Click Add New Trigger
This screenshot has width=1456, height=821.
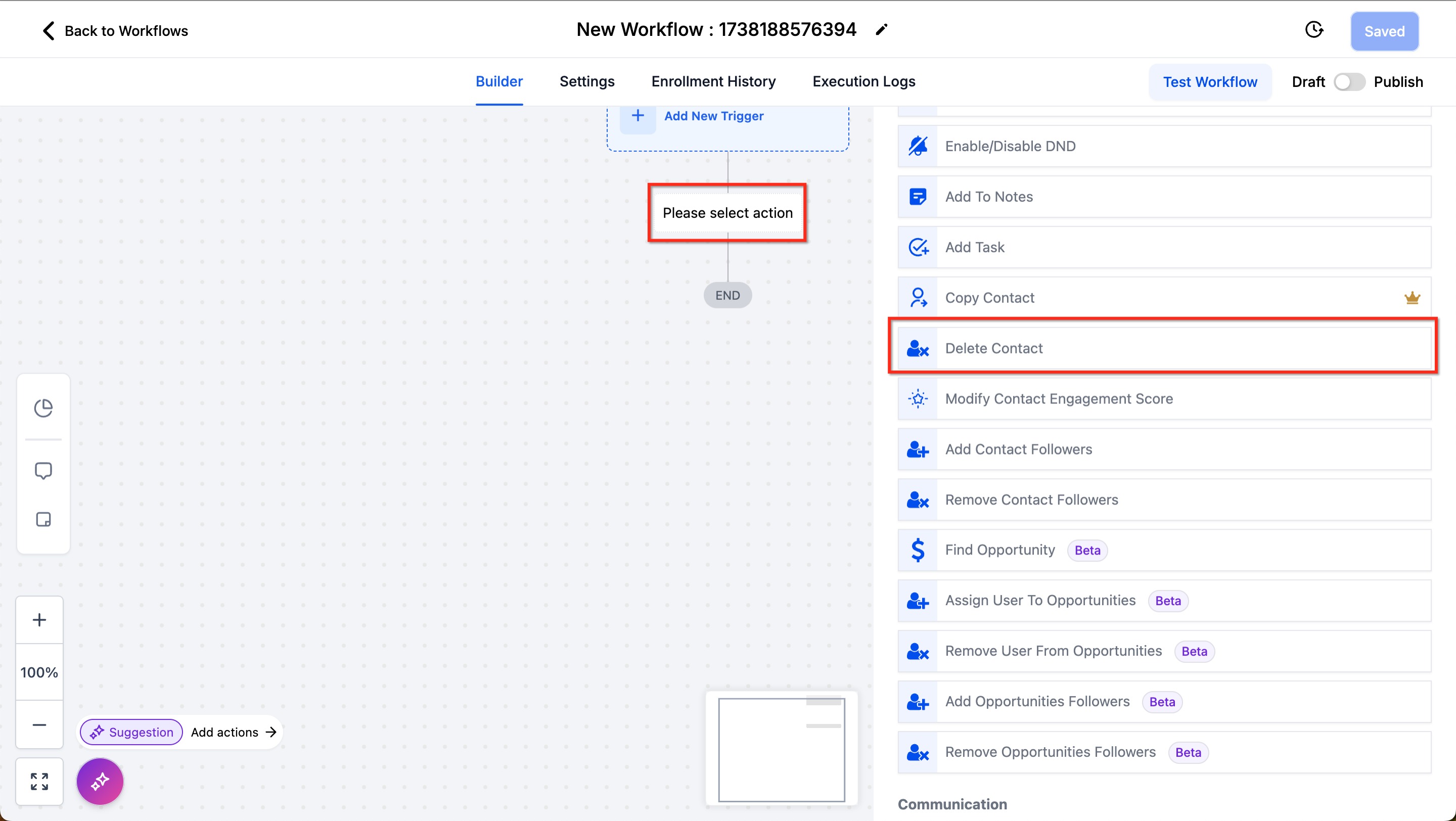coord(713,116)
